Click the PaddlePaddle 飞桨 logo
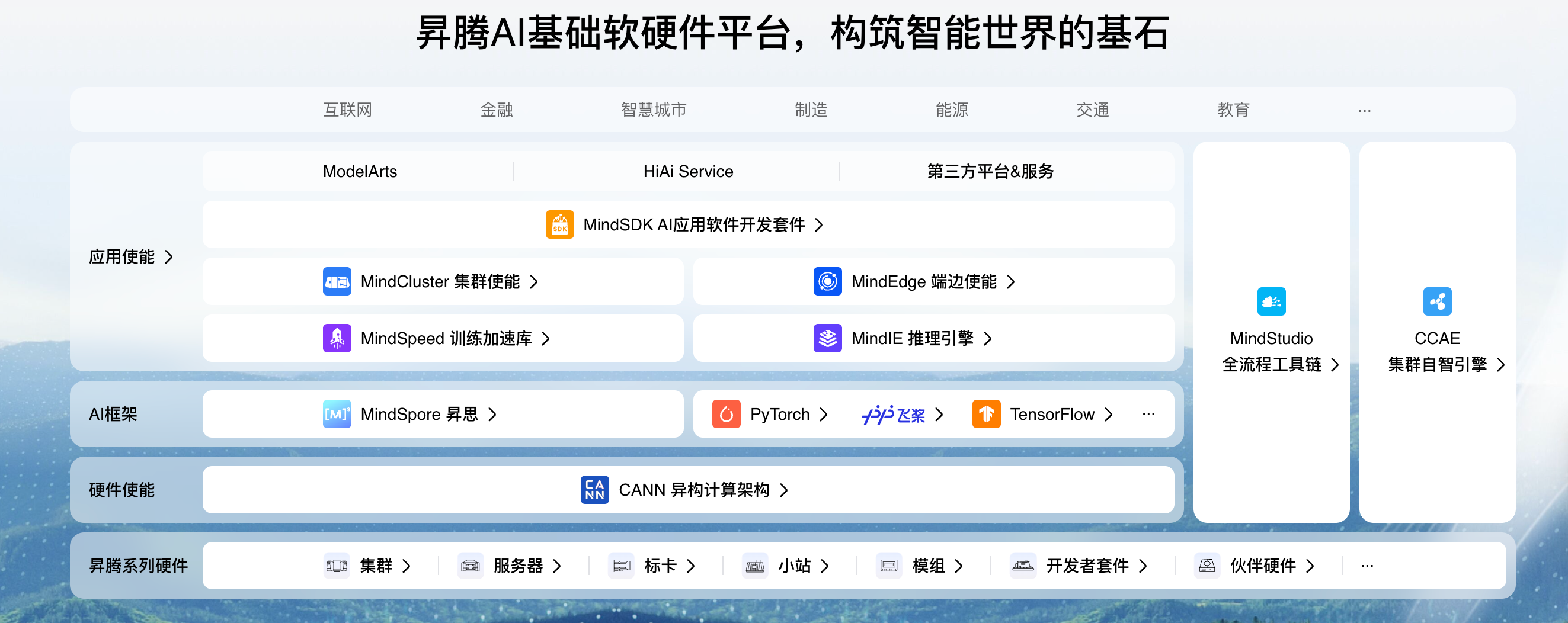The width and height of the screenshot is (1568, 623). click(x=893, y=415)
